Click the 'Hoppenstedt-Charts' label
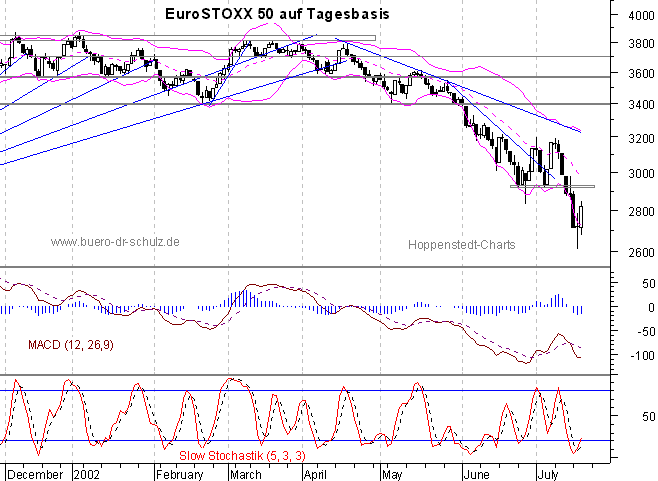Image resolution: width=658 pixels, height=481 pixels. pyautogui.click(x=462, y=245)
